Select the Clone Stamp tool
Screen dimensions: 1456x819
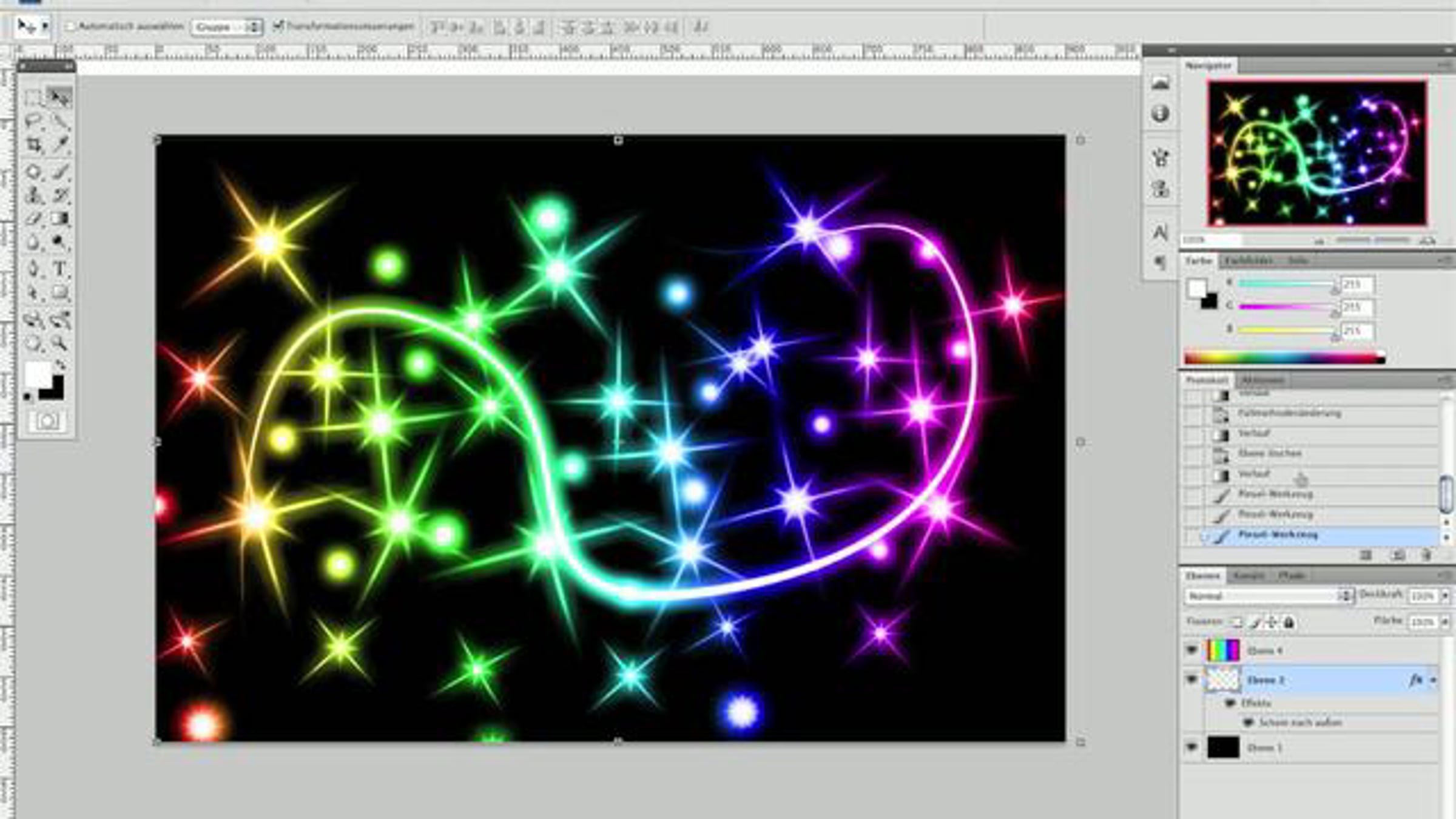(x=34, y=195)
